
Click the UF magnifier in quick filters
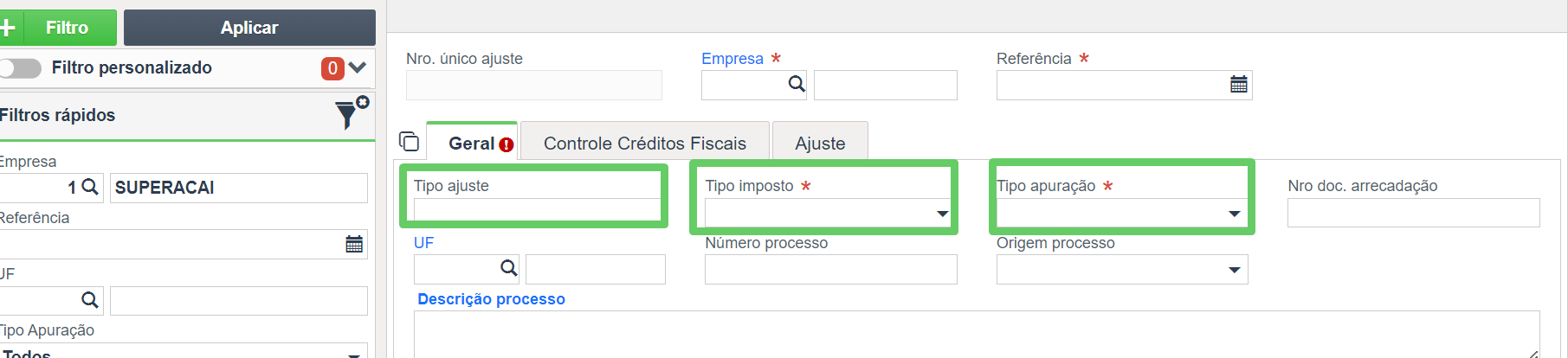(89, 300)
